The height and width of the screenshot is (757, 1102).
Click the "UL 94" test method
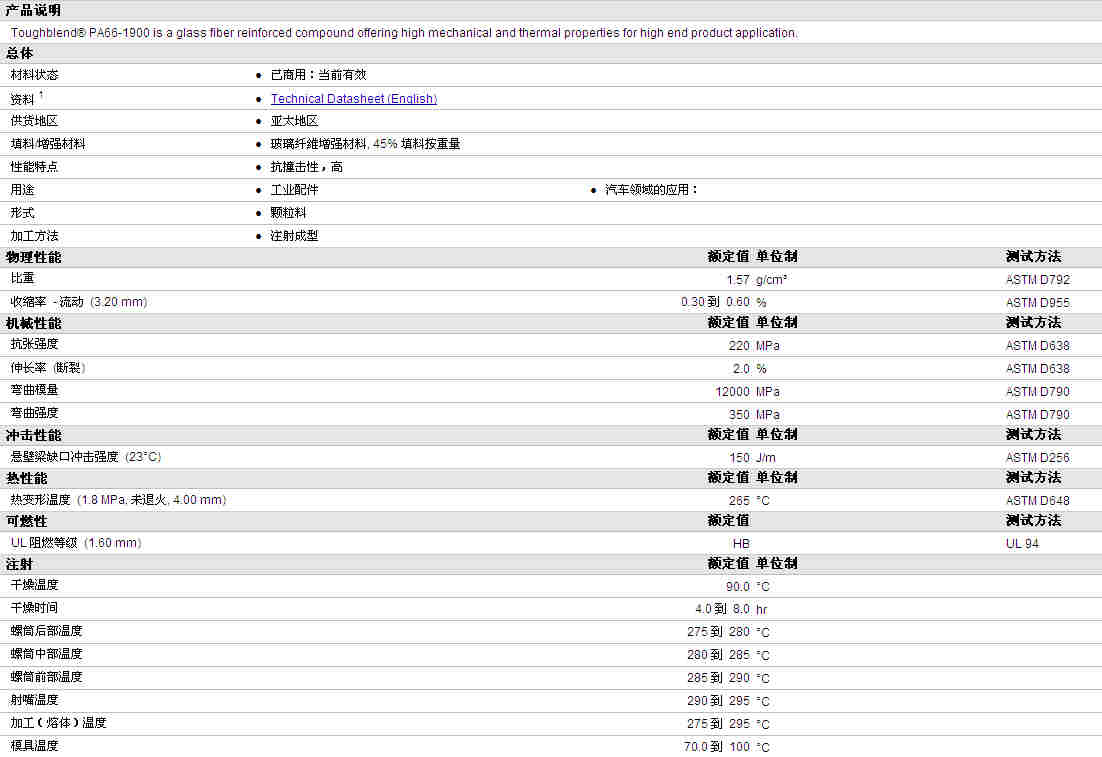[1022, 544]
